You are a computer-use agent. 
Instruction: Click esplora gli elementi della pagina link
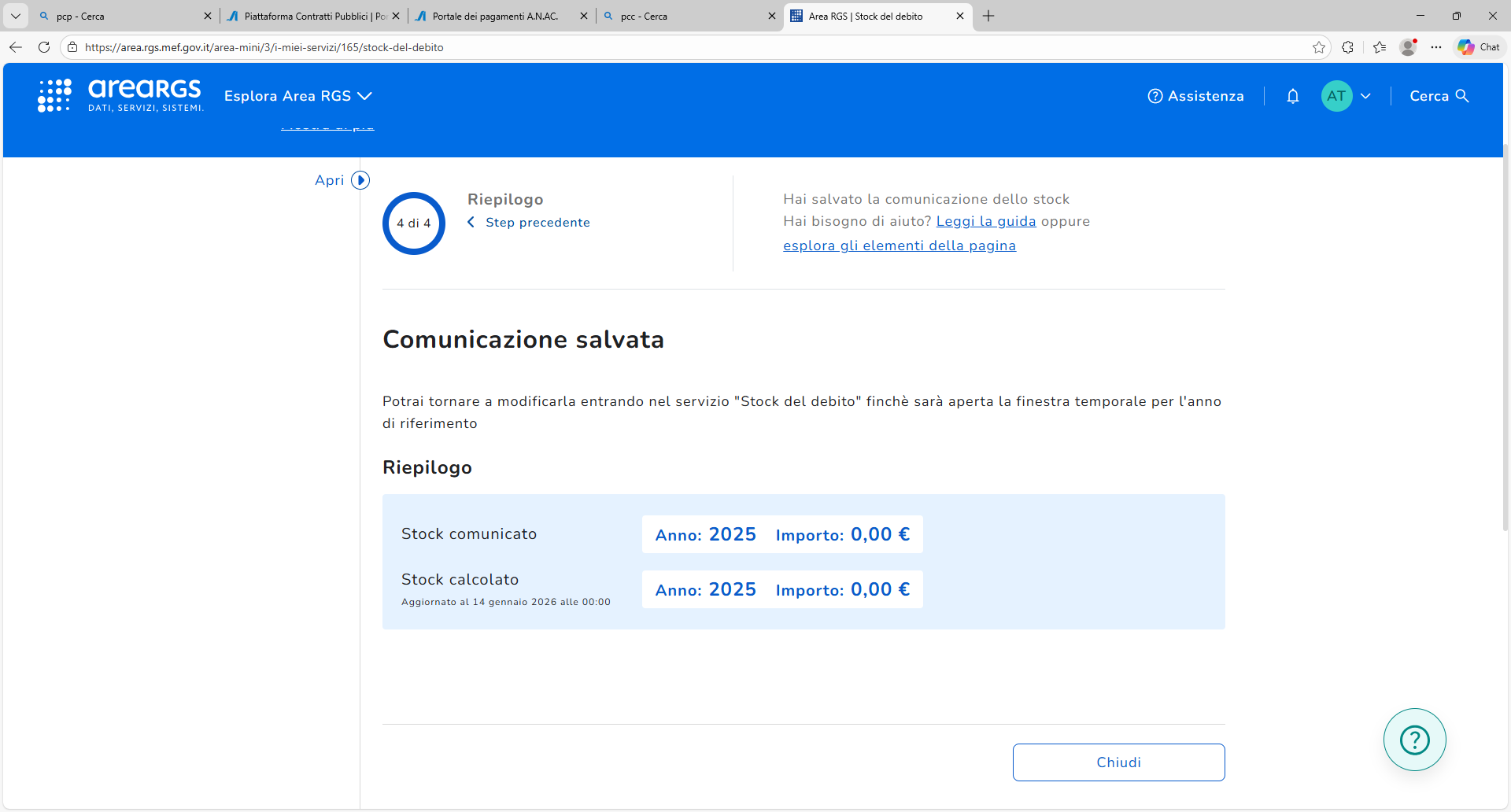tap(899, 245)
